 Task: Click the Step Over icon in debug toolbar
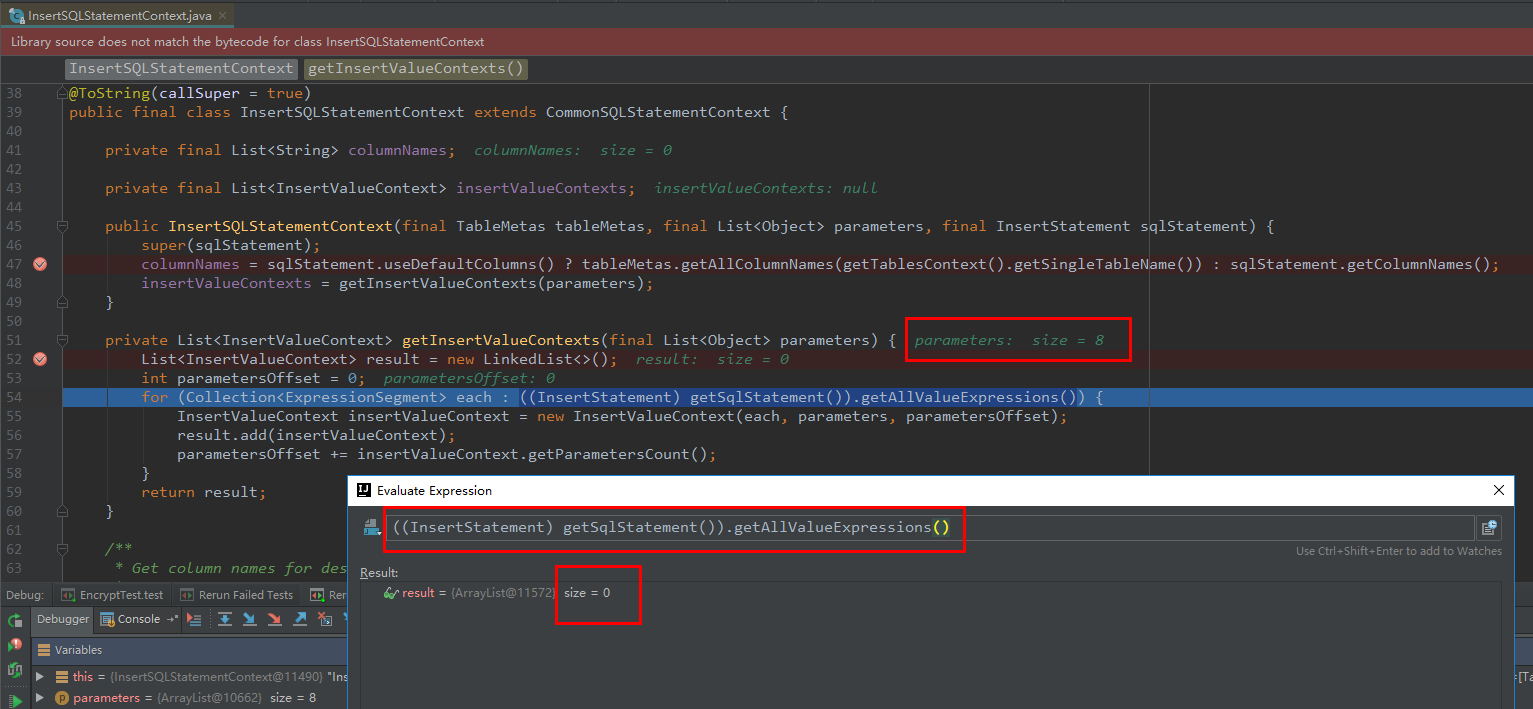coord(224,619)
